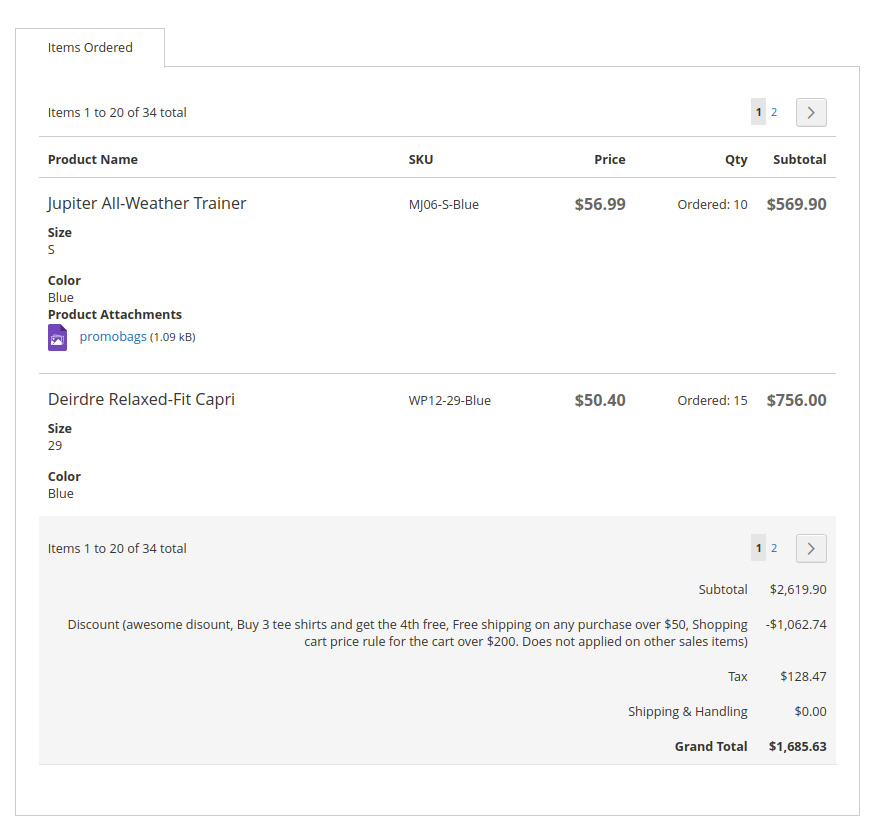Click the Subtotal column header
The image size is (892, 836).
(x=799, y=160)
